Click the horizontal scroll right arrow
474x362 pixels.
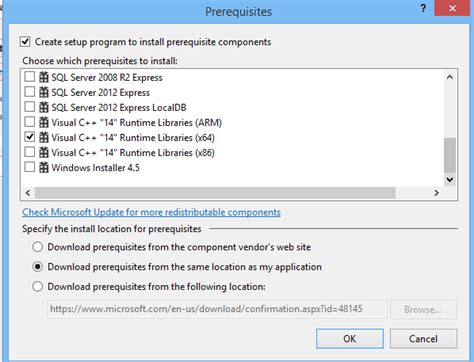pos(436,193)
